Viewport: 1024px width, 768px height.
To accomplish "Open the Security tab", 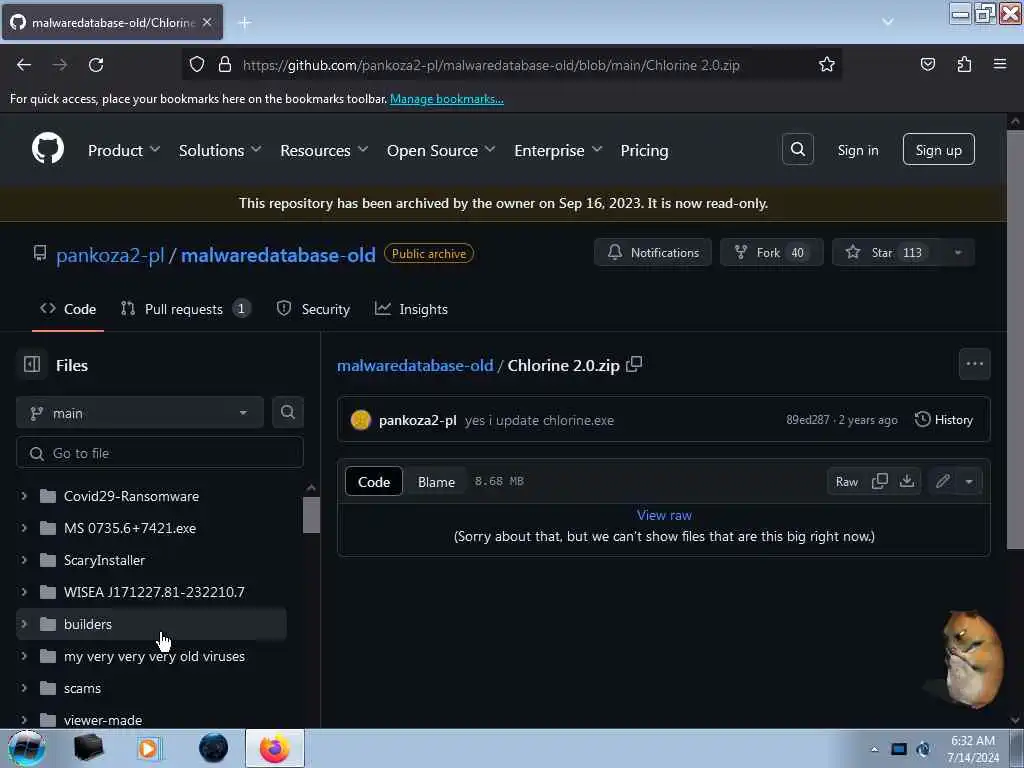I will click(313, 309).
